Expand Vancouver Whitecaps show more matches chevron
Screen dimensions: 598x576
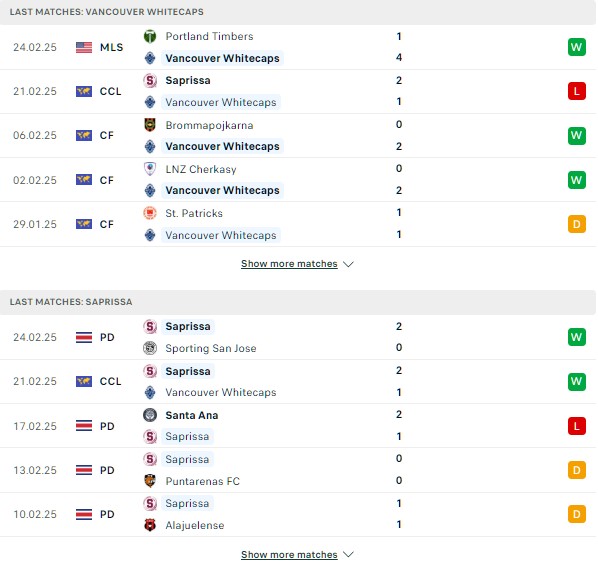coord(348,264)
